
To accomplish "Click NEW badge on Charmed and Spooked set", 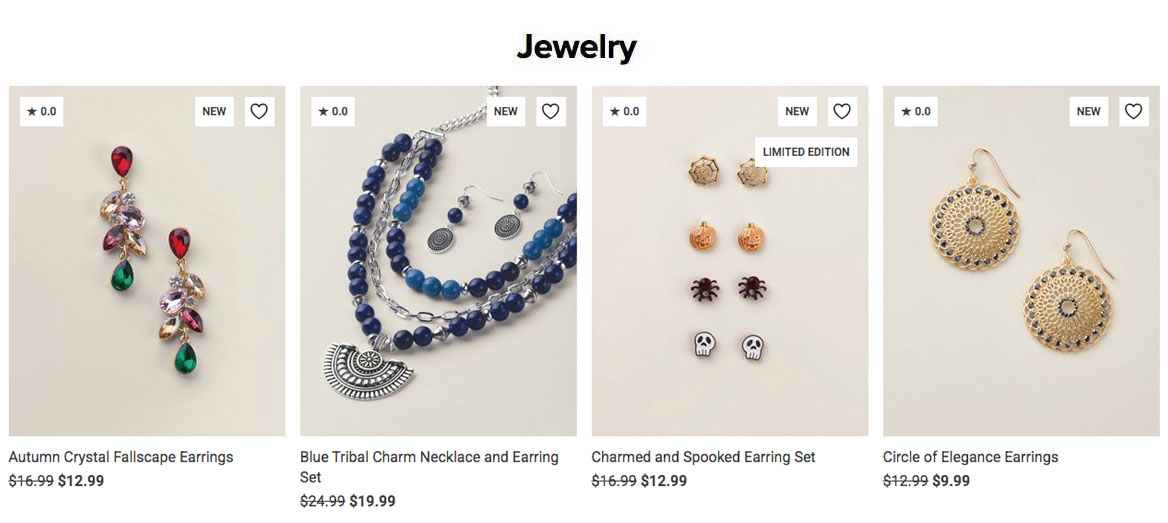I will pyautogui.click(x=797, y=112).
